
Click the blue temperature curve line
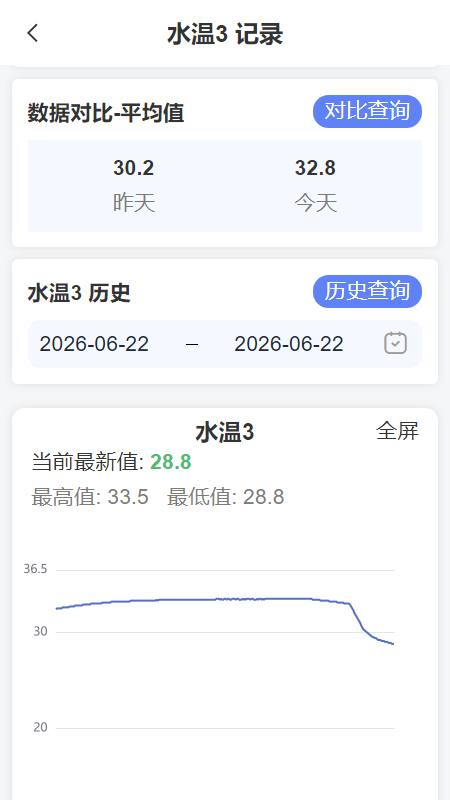coord(224,599)
